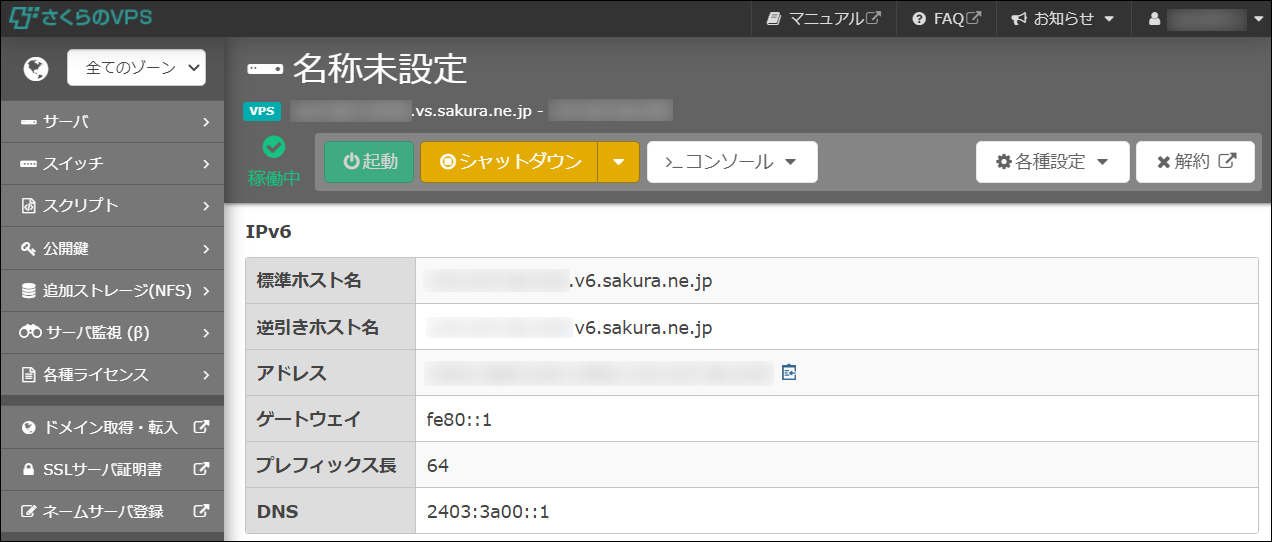
Task: Open the コンソール console dropdown
Action: [732, 162]
